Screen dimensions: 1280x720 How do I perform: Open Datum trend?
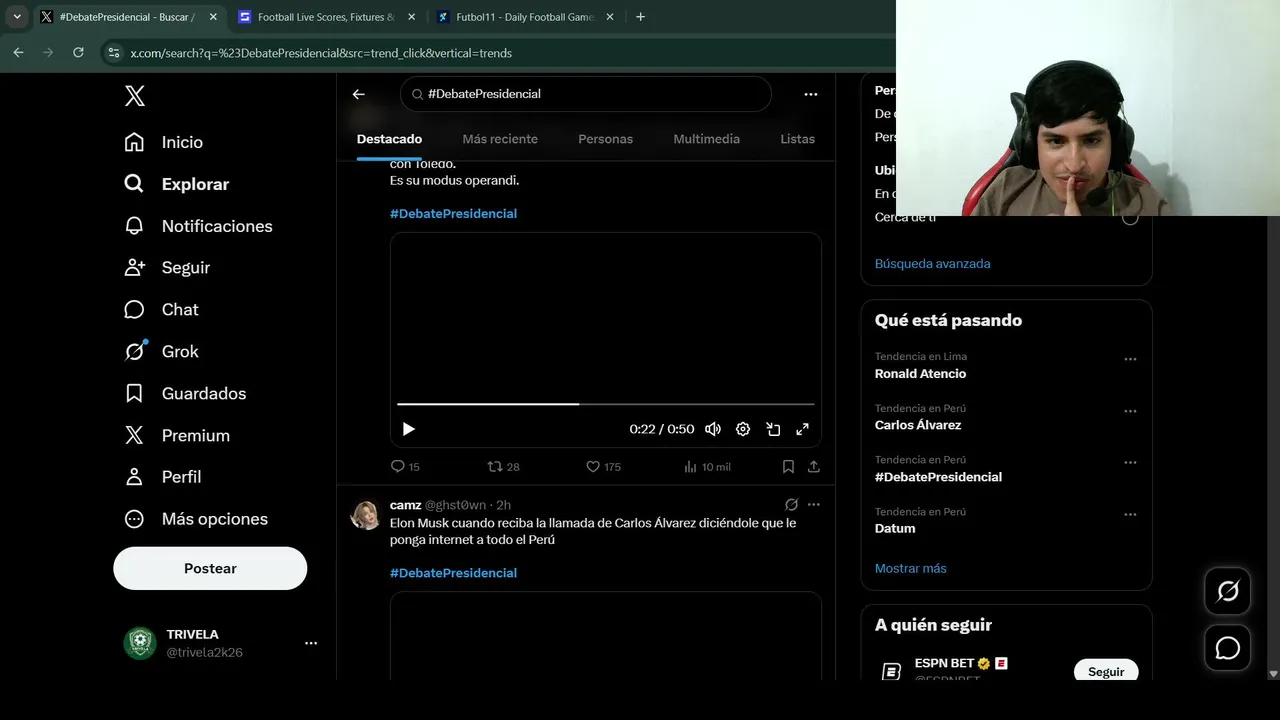click(x=895, y=528)
